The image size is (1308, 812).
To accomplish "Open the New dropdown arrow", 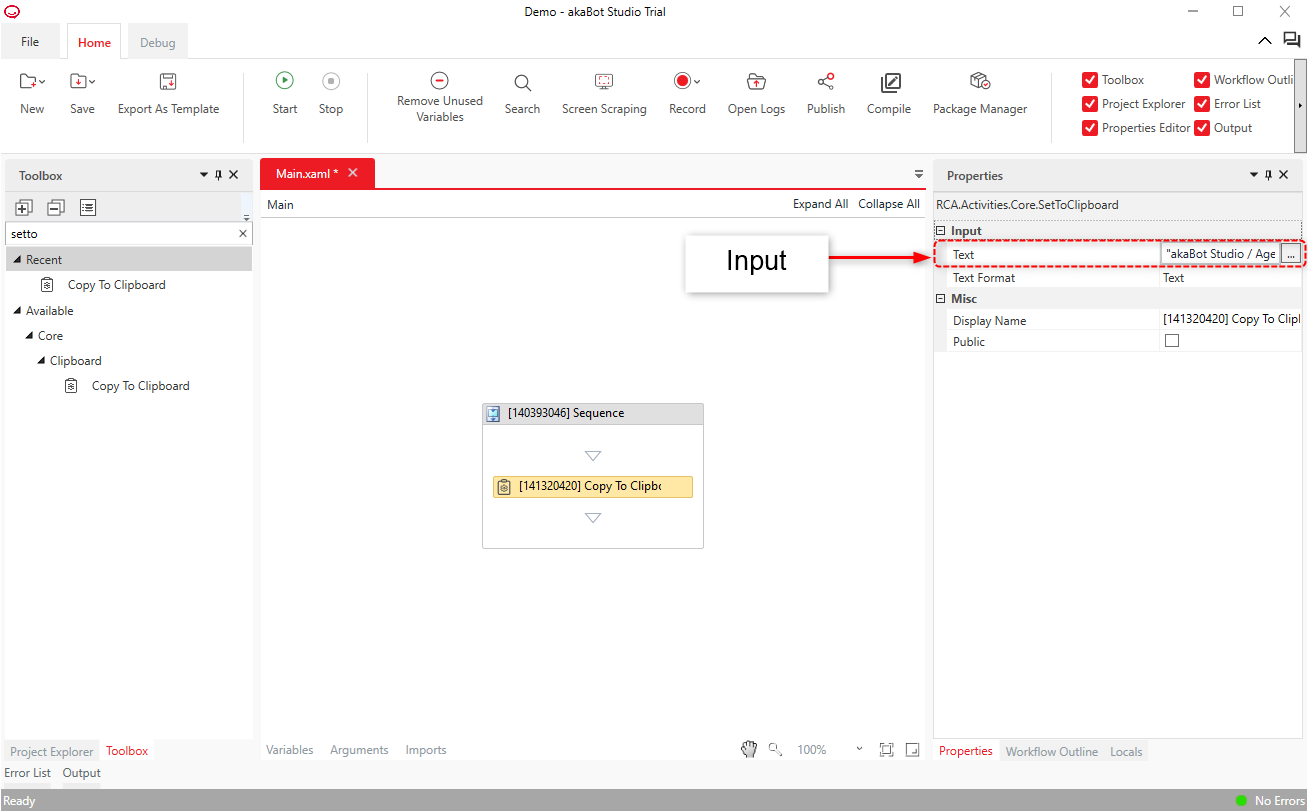I will click(42, 82).
